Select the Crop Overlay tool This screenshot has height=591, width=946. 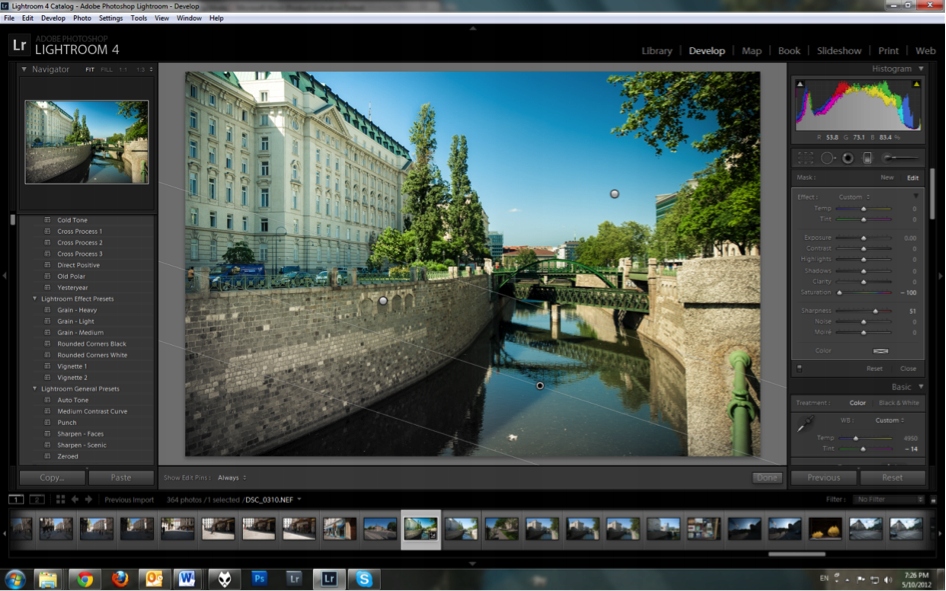[x=805, y=157]
